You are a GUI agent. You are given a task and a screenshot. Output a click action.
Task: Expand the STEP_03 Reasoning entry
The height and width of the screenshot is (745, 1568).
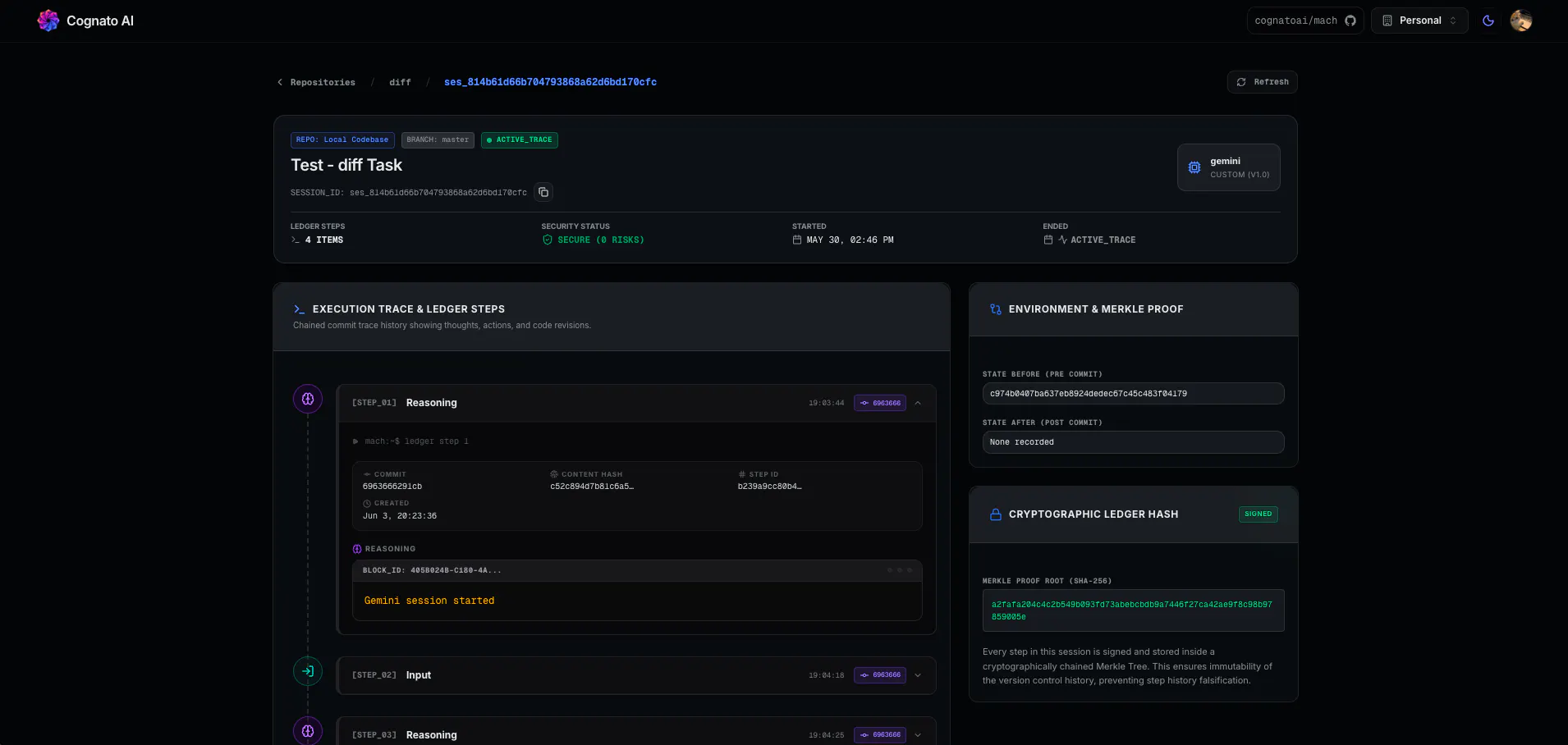(918, 735)
